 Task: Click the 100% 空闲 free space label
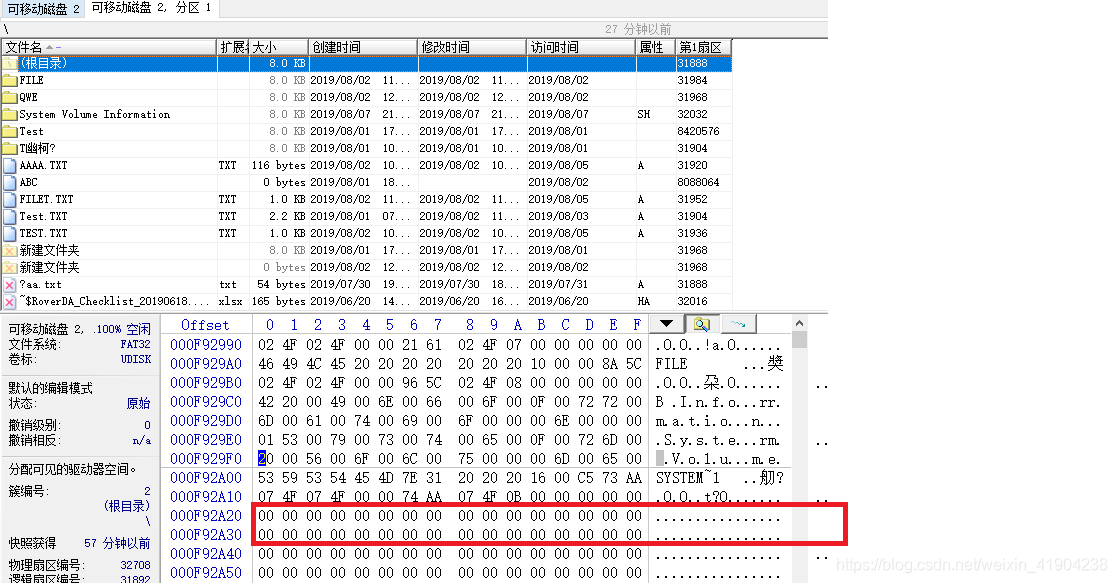click(123, 329)
